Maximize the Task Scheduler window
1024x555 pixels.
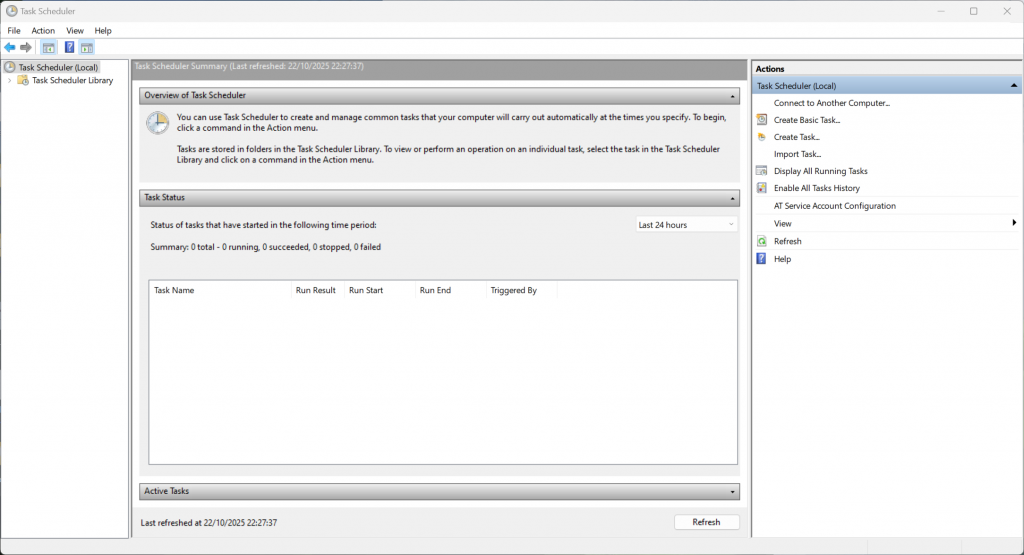click(974, 11)
